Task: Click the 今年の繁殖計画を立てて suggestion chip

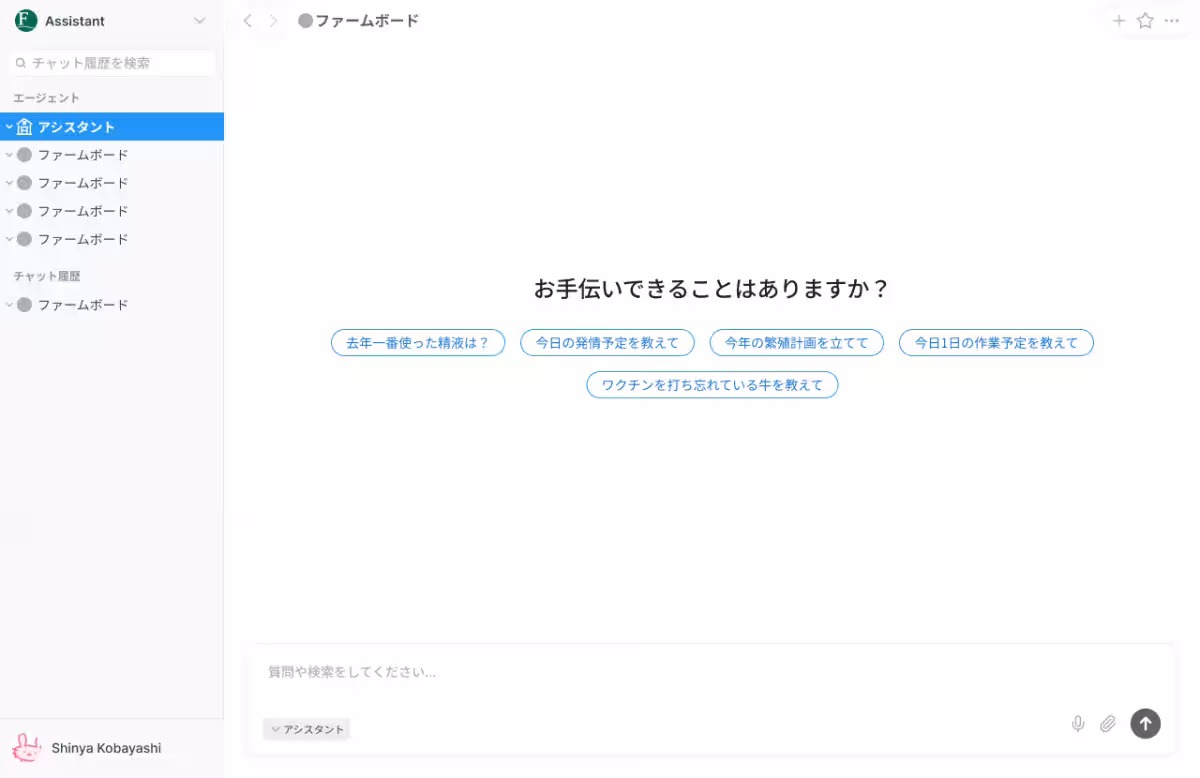Action: (796, 342)
